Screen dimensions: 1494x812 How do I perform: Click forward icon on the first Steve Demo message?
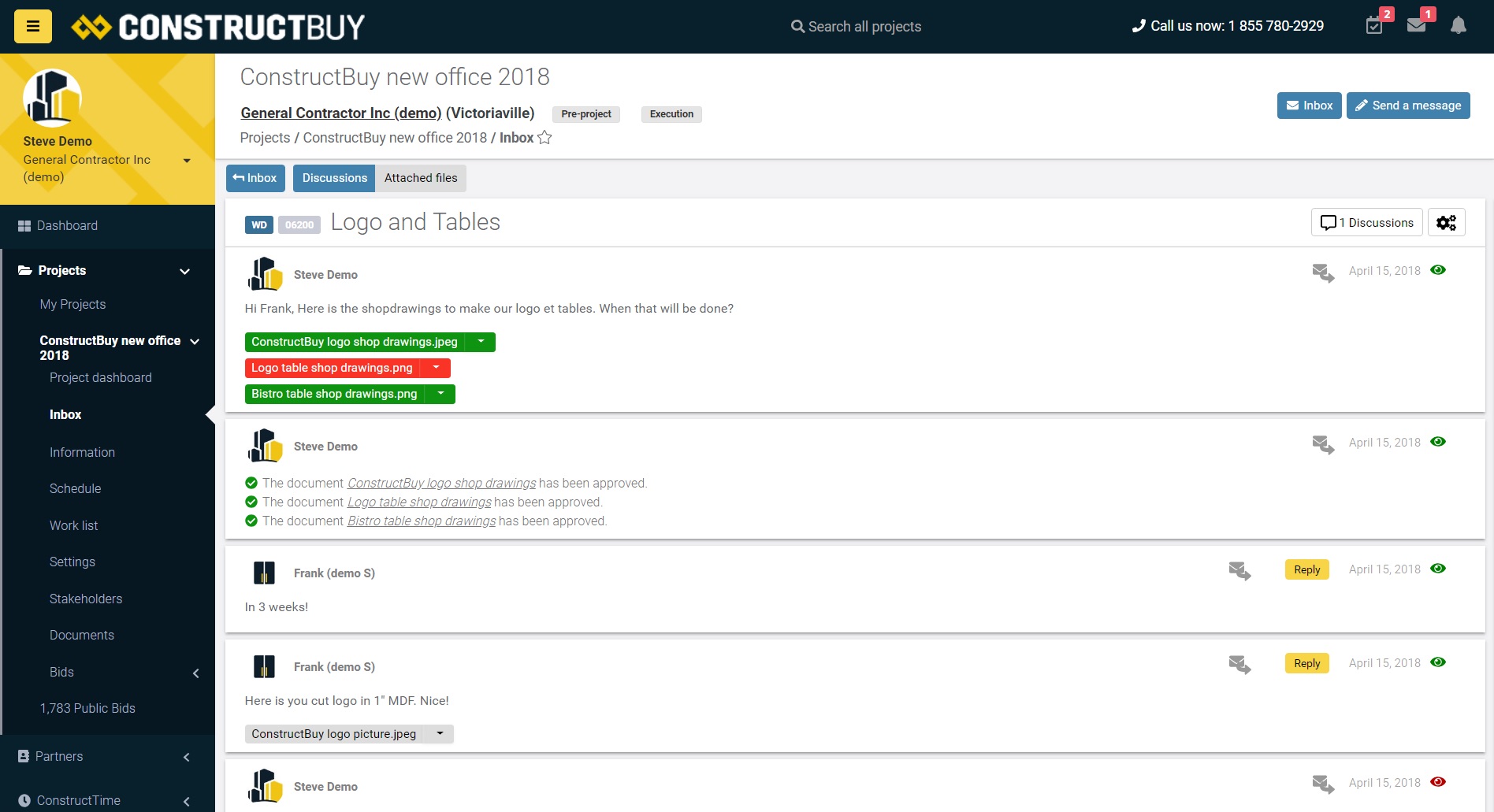coord(1323,273)
